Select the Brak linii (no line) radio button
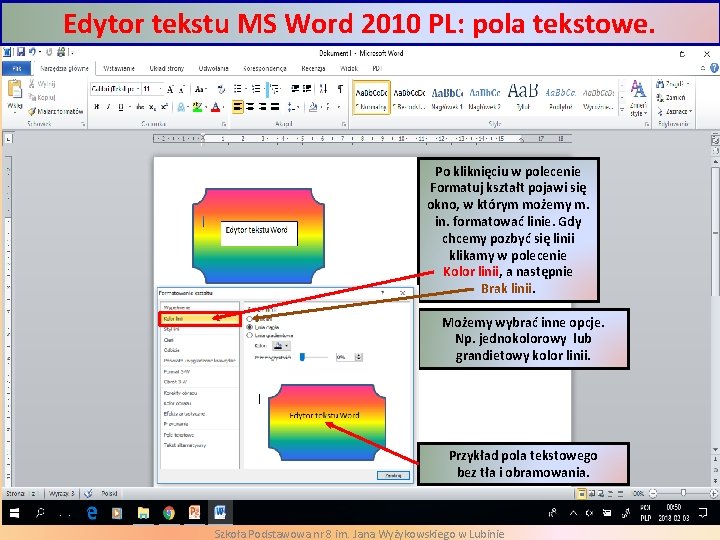This screenshot has height=540, width=720. tap(250, 319)
